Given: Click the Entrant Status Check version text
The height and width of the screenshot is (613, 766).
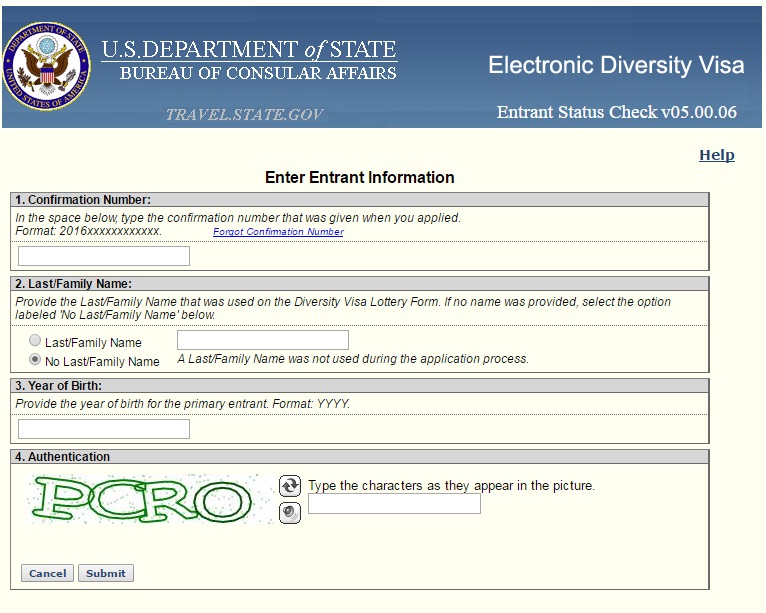Looking at the screenshot, I should point(616,112).
